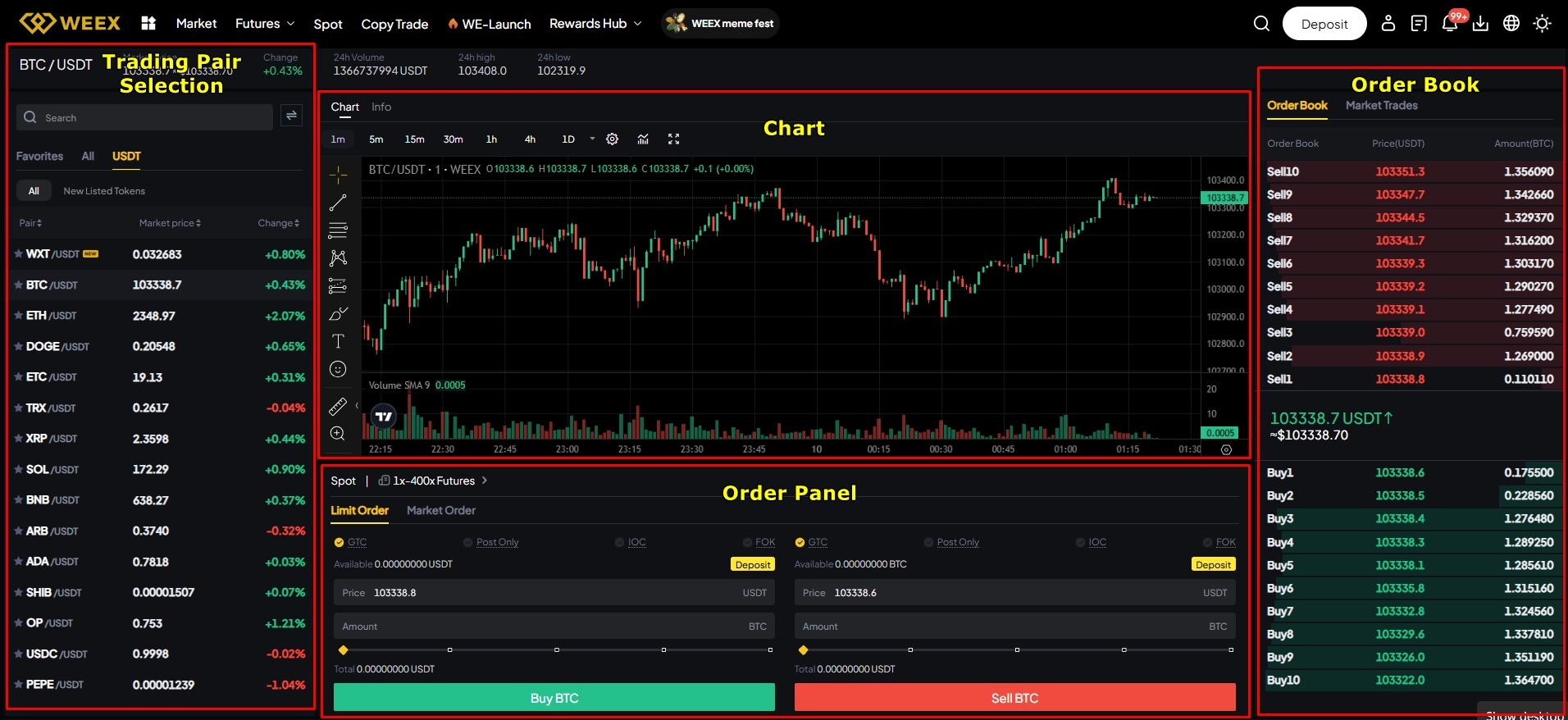Select the forecast position tool
Image resolution: width=1568 pixels, height=720 pixels.
(338, 286)
